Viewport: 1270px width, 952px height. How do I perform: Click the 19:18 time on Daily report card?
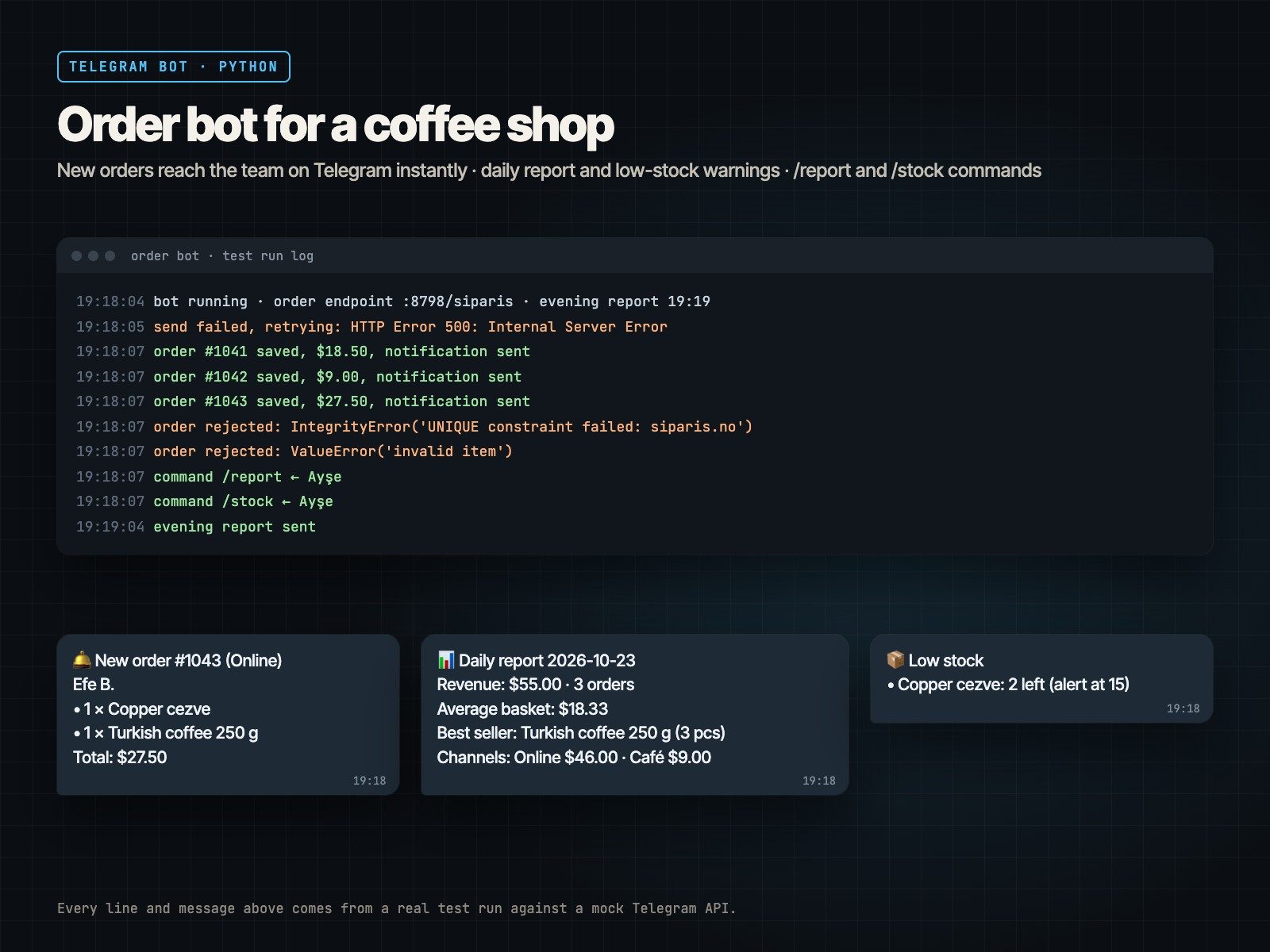tap(819, 781)
